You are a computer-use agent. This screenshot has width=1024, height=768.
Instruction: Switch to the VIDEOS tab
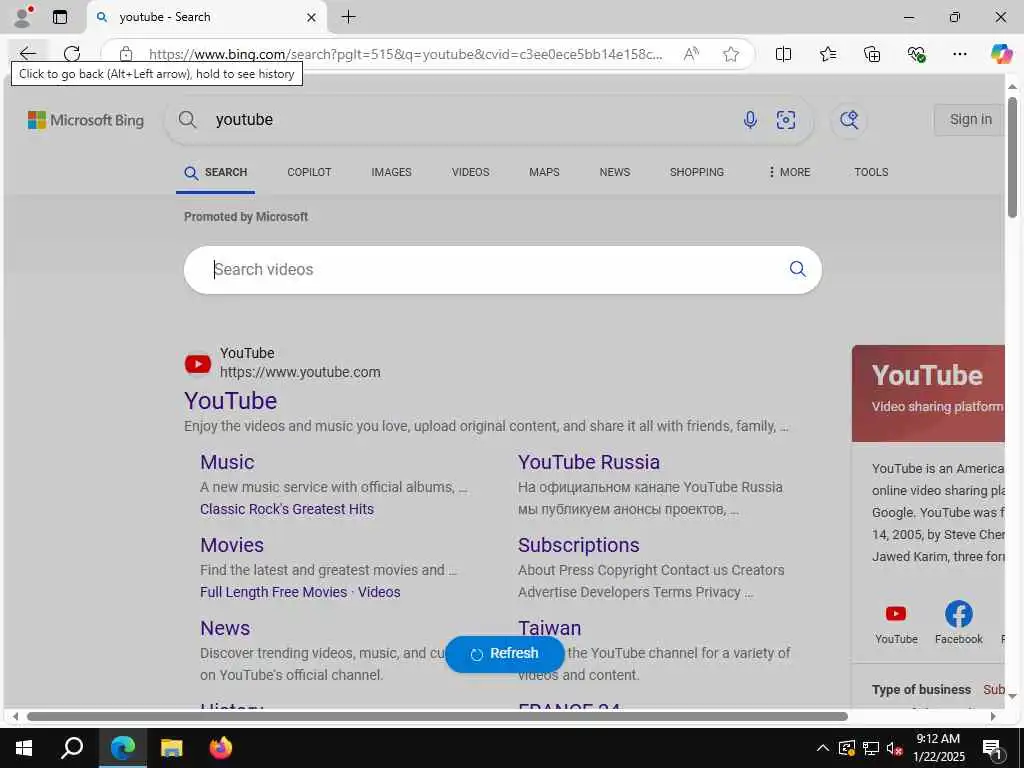[x=470, y=172]
